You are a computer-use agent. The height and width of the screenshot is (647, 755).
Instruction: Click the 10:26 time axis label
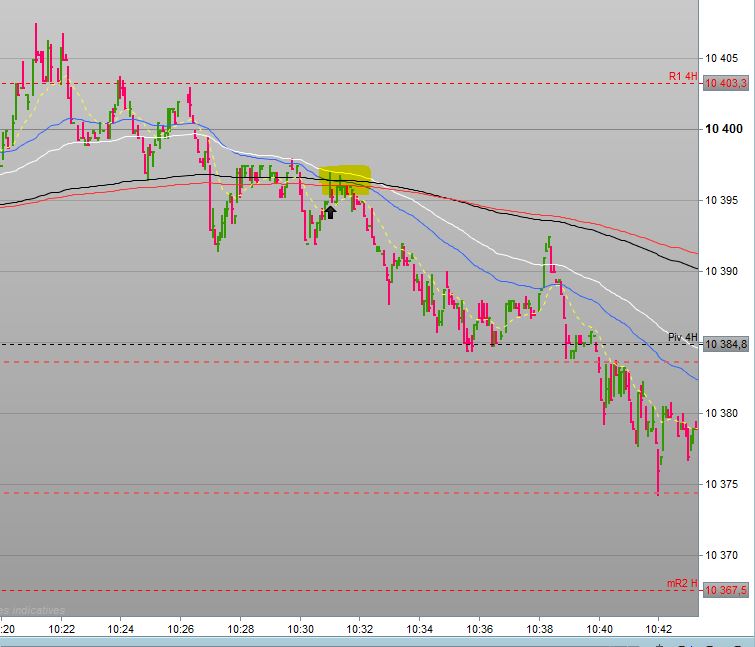[x=181, y=629]
